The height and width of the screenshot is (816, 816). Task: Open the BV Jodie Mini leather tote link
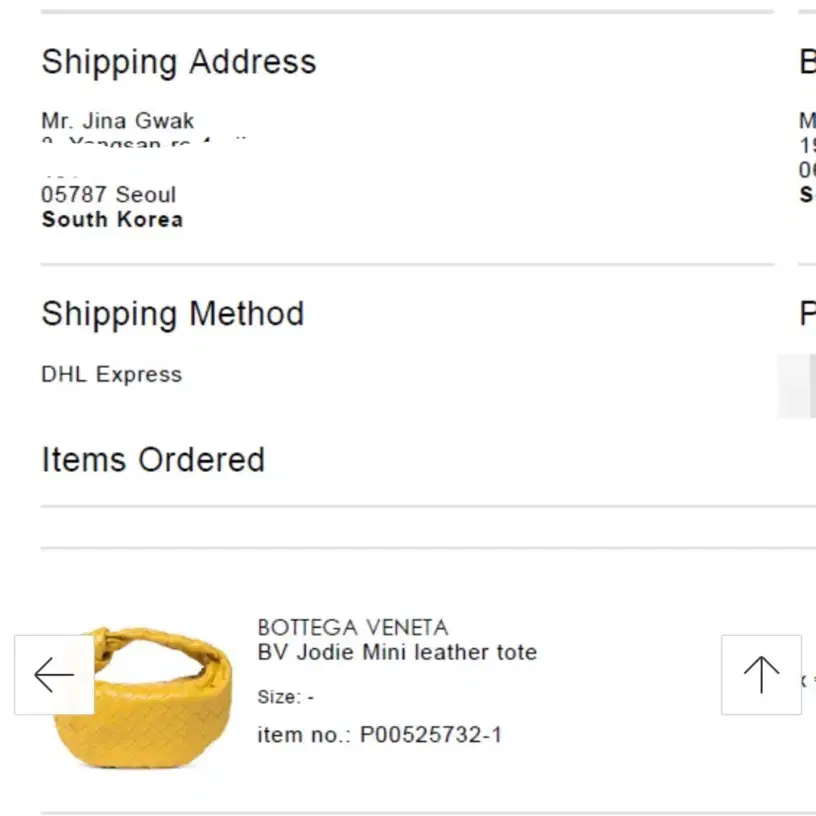(x=397, y=652)
